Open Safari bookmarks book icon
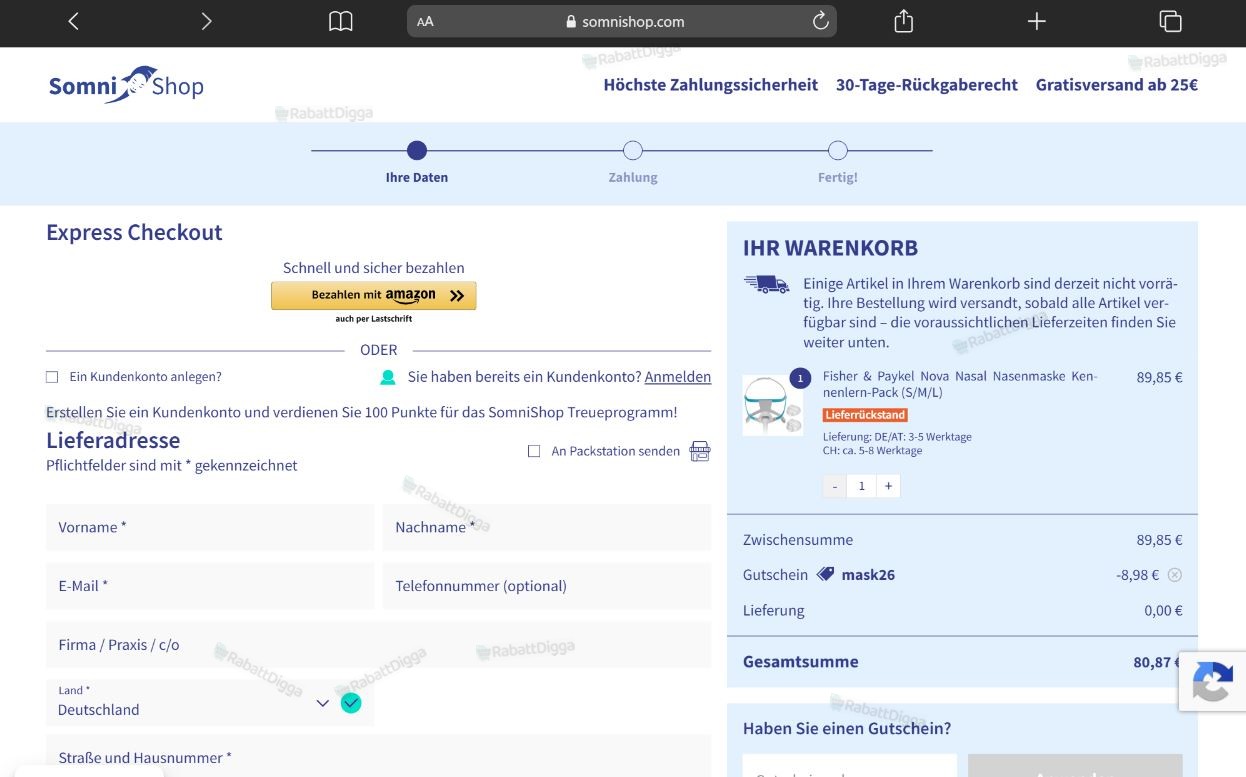This screenshot has width=1246, height=777. [x=341, y=21]
